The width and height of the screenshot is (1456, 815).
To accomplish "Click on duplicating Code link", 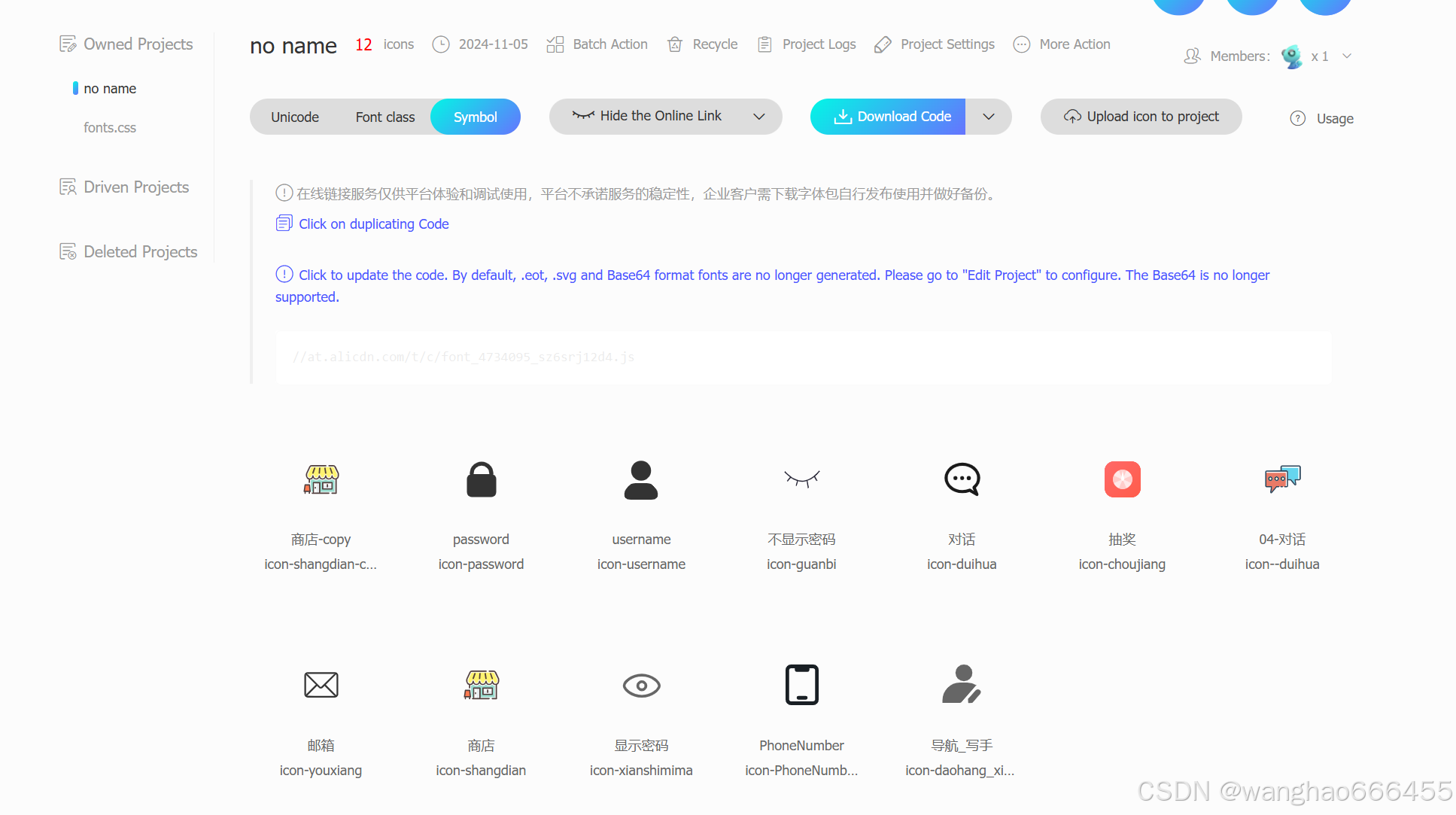I will point(373,224).
